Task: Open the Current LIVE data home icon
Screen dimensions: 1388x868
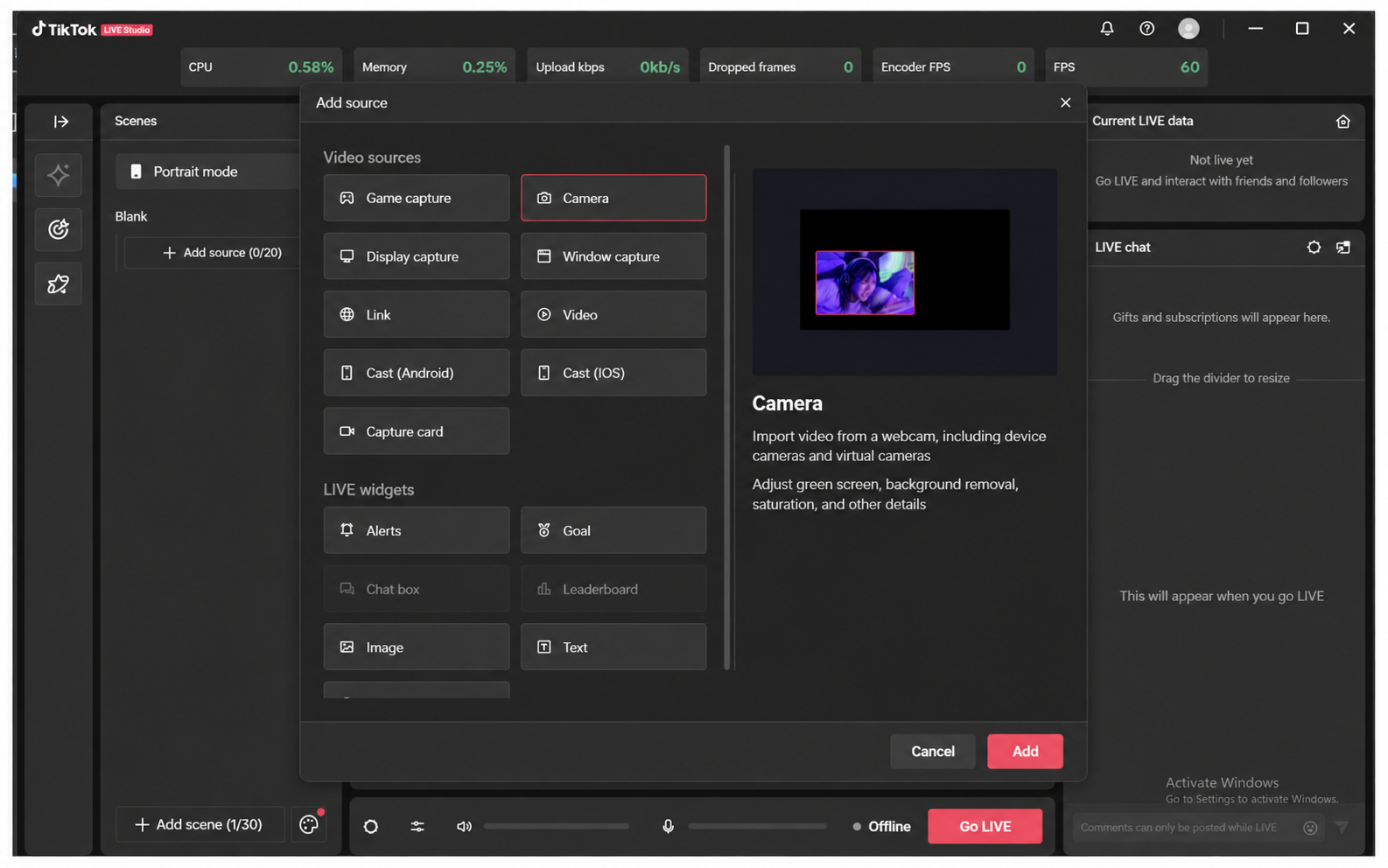Action: (1342, 122)
